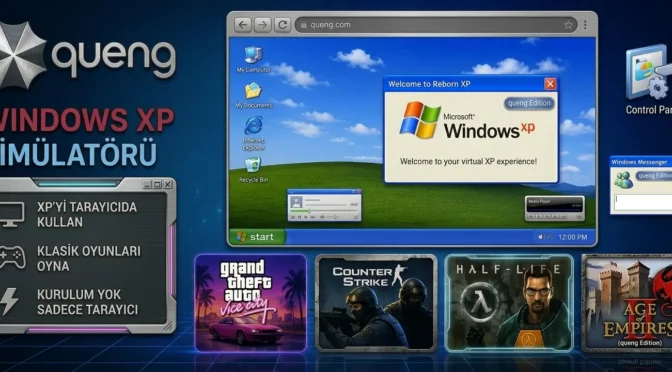Click the browser back arrow button
The width and height of the screenshot is (672, 372).
pos(243,25)
